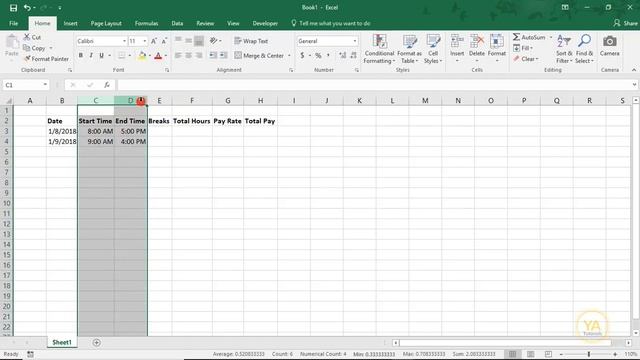
Task: Open Format as Table gallery
Action: point(409,49)
